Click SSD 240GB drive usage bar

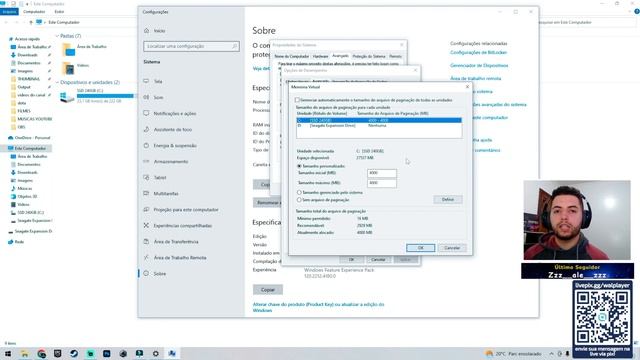coord(105,96)
